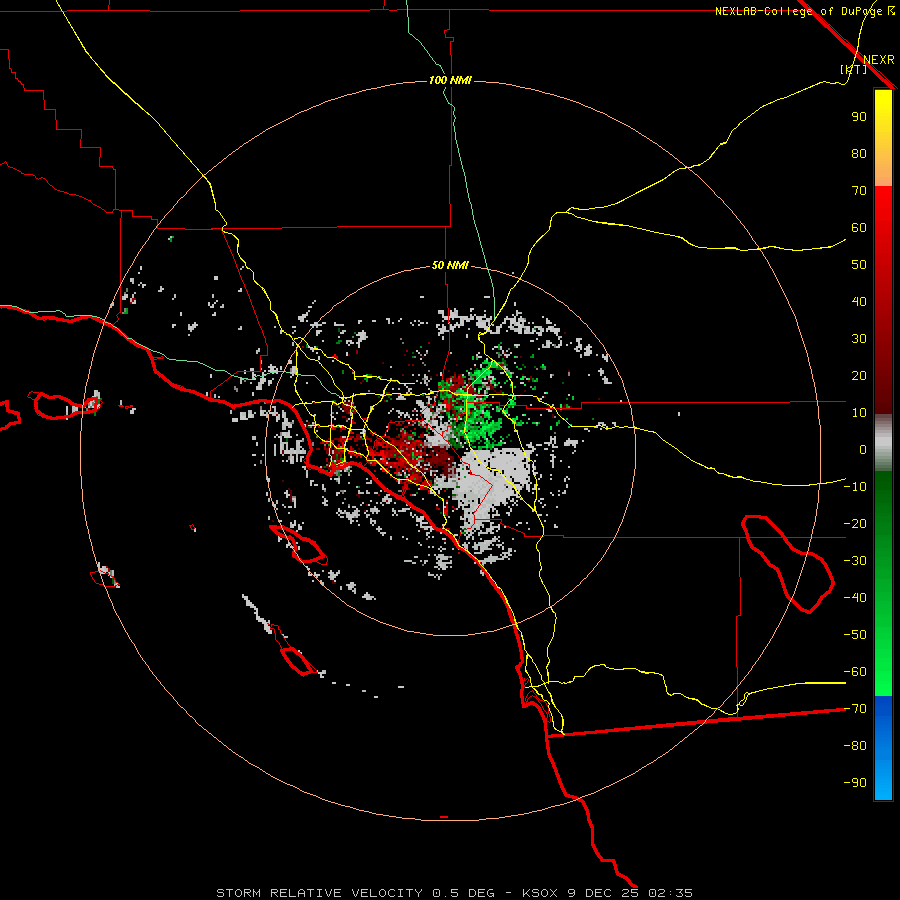Viewport: 900px width, 900px height.
Task: Click the gray zero-velocity segment of the color bar
Action: pos(883,443)
